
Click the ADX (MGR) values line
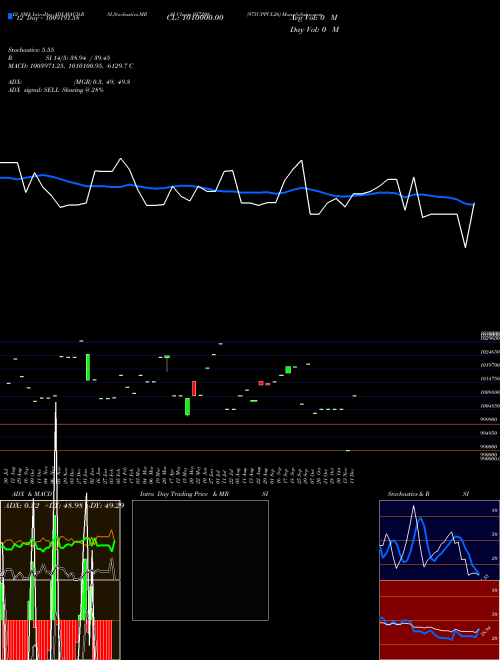69,82
